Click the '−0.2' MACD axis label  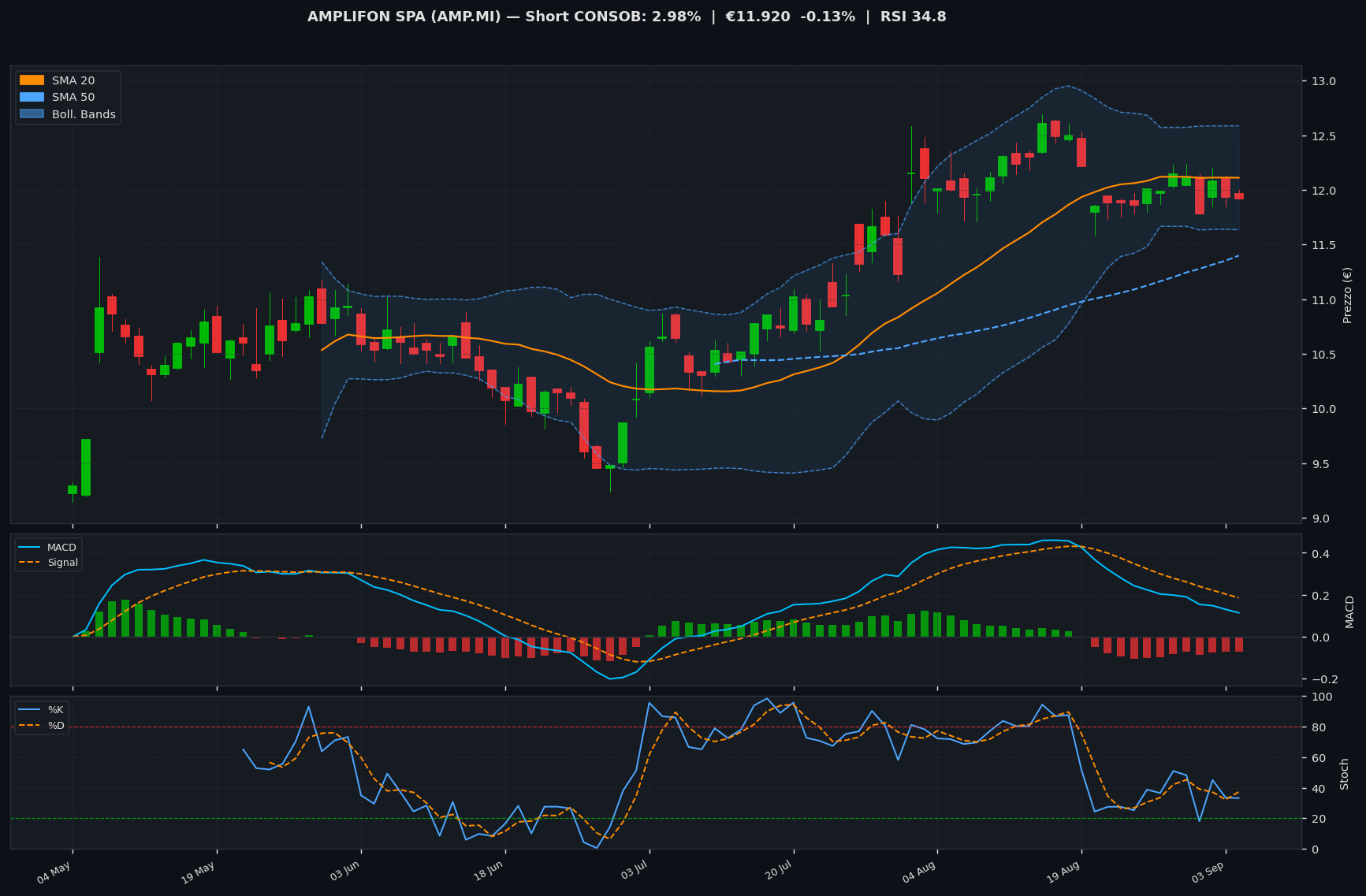click(1323, 679)
